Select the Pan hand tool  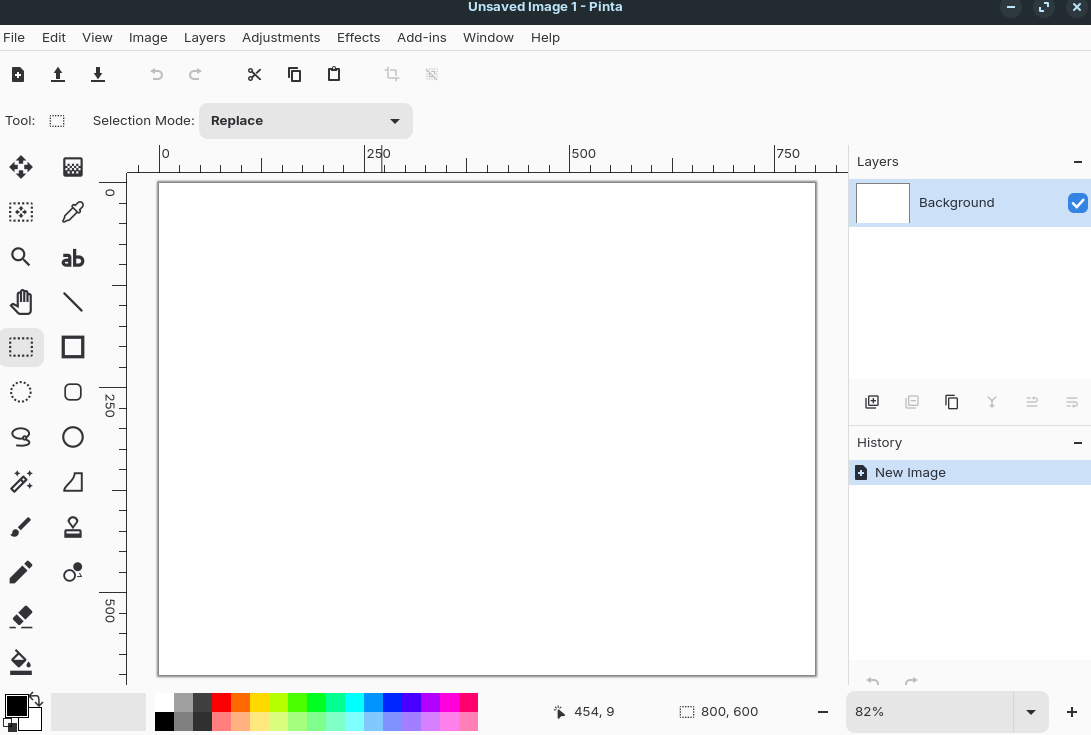coord(21,302)
